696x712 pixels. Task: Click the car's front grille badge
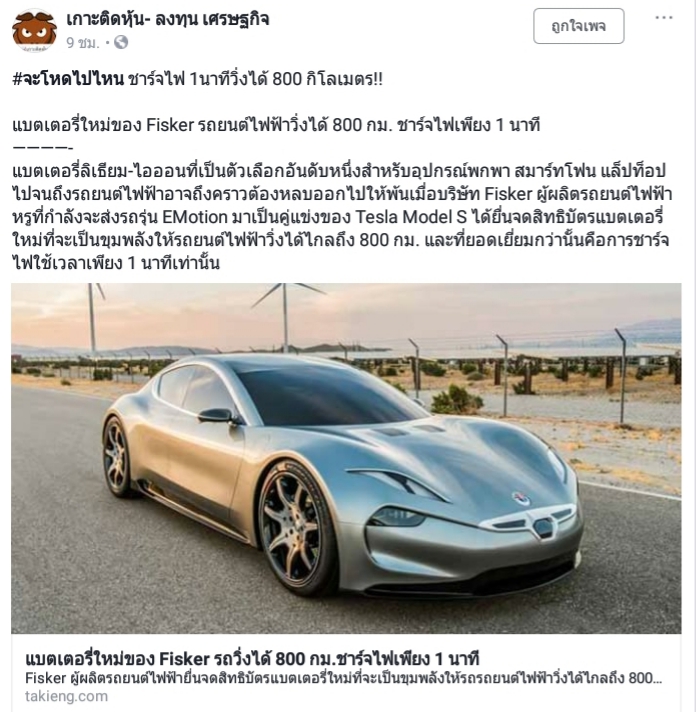(542, 527)
